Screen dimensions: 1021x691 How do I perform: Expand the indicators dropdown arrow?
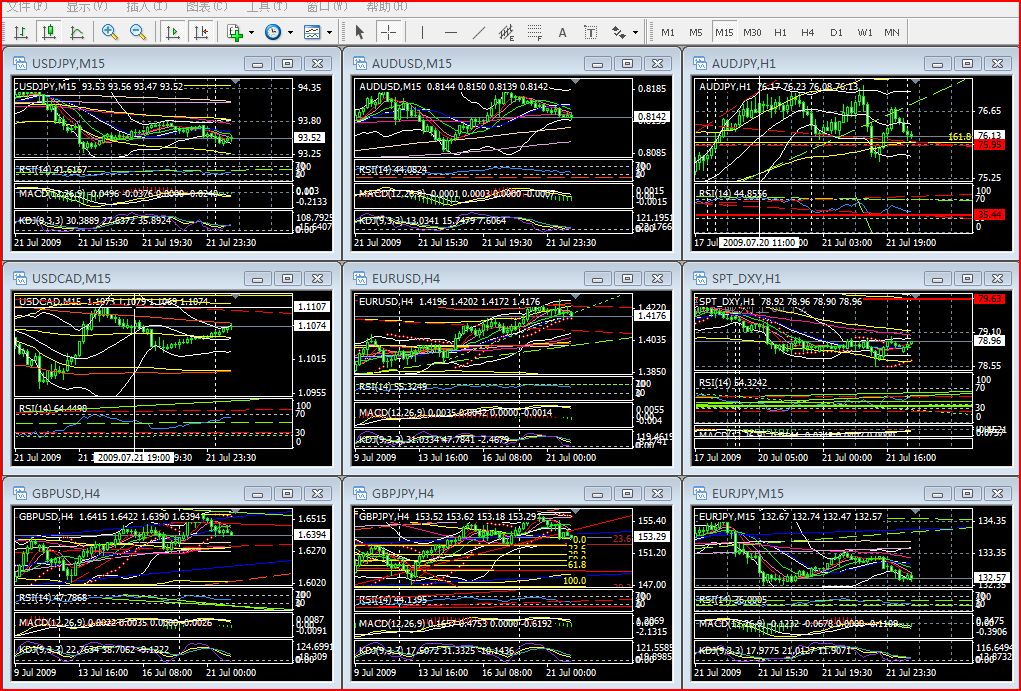251,32
